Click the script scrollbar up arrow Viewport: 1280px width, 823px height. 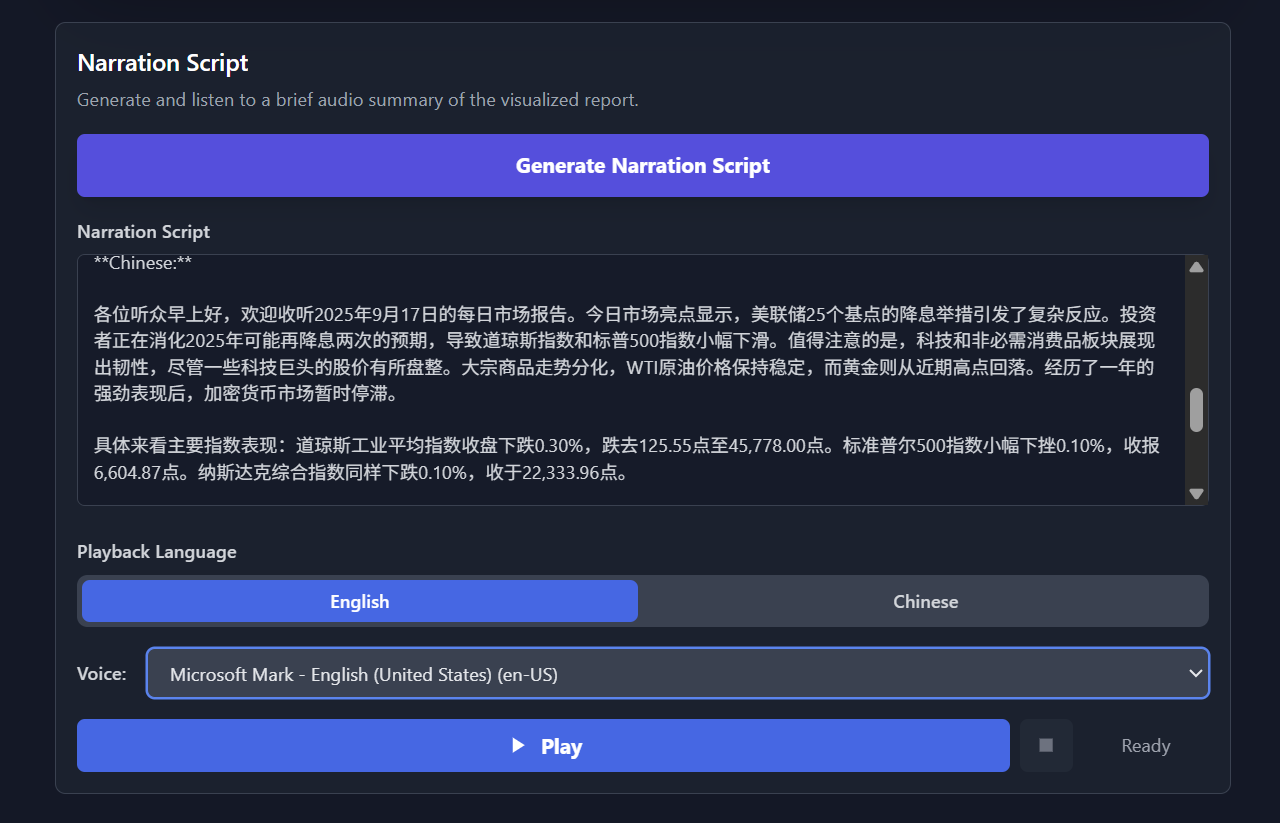coord(1196,266)
